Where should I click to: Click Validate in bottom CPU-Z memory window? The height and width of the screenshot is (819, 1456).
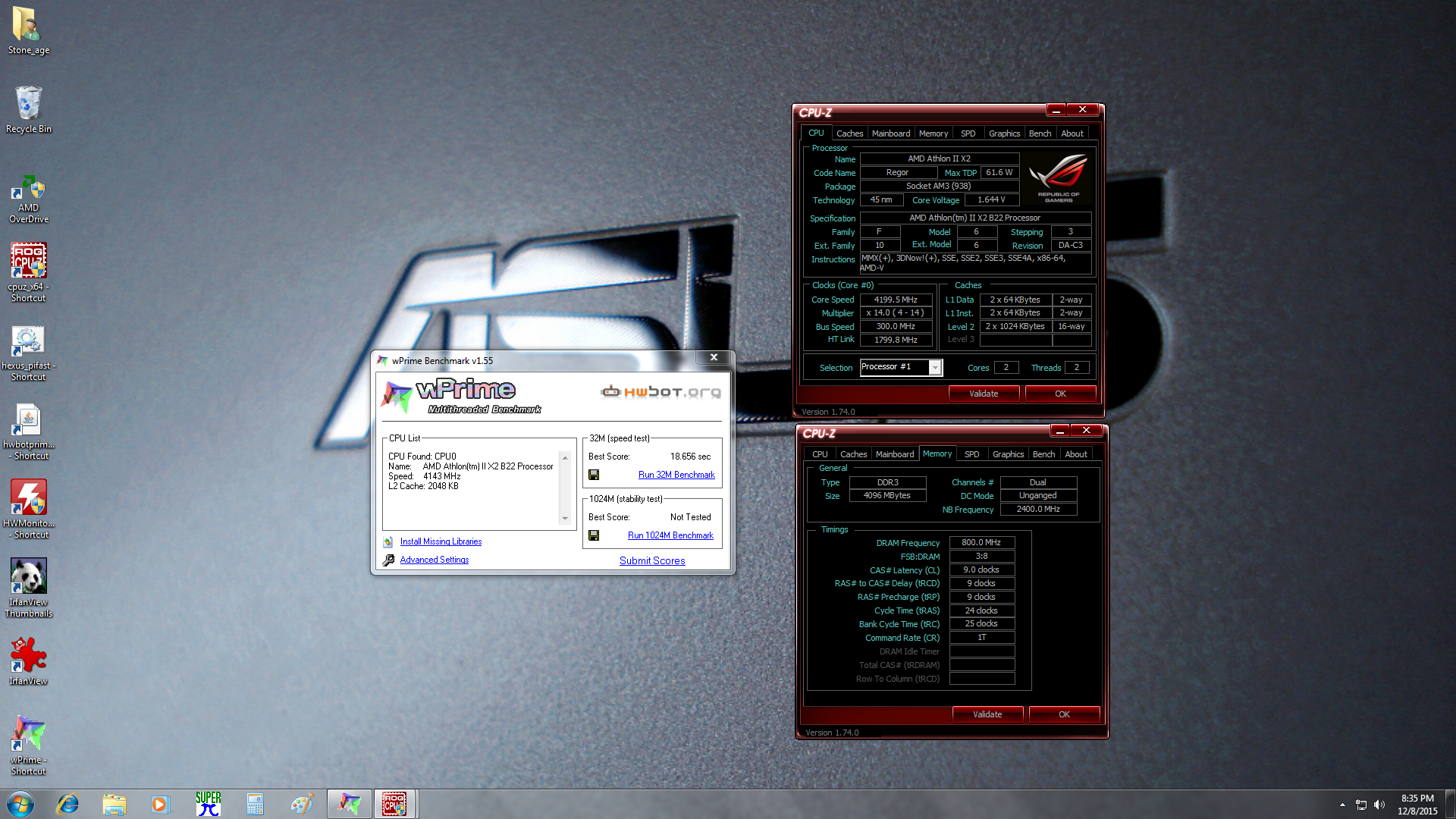(x=987, y=714)
